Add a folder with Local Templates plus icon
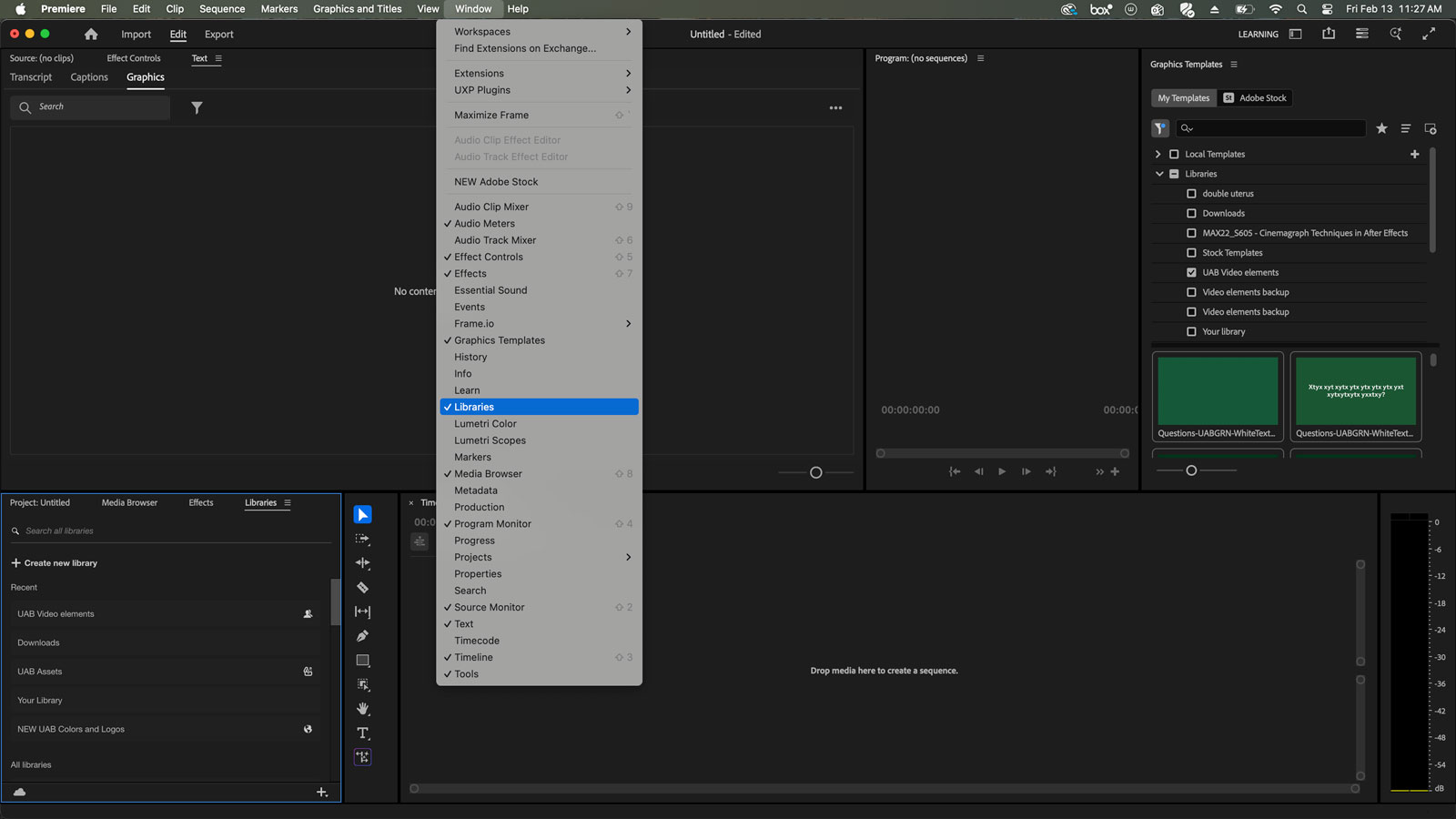 (1414, 154)
